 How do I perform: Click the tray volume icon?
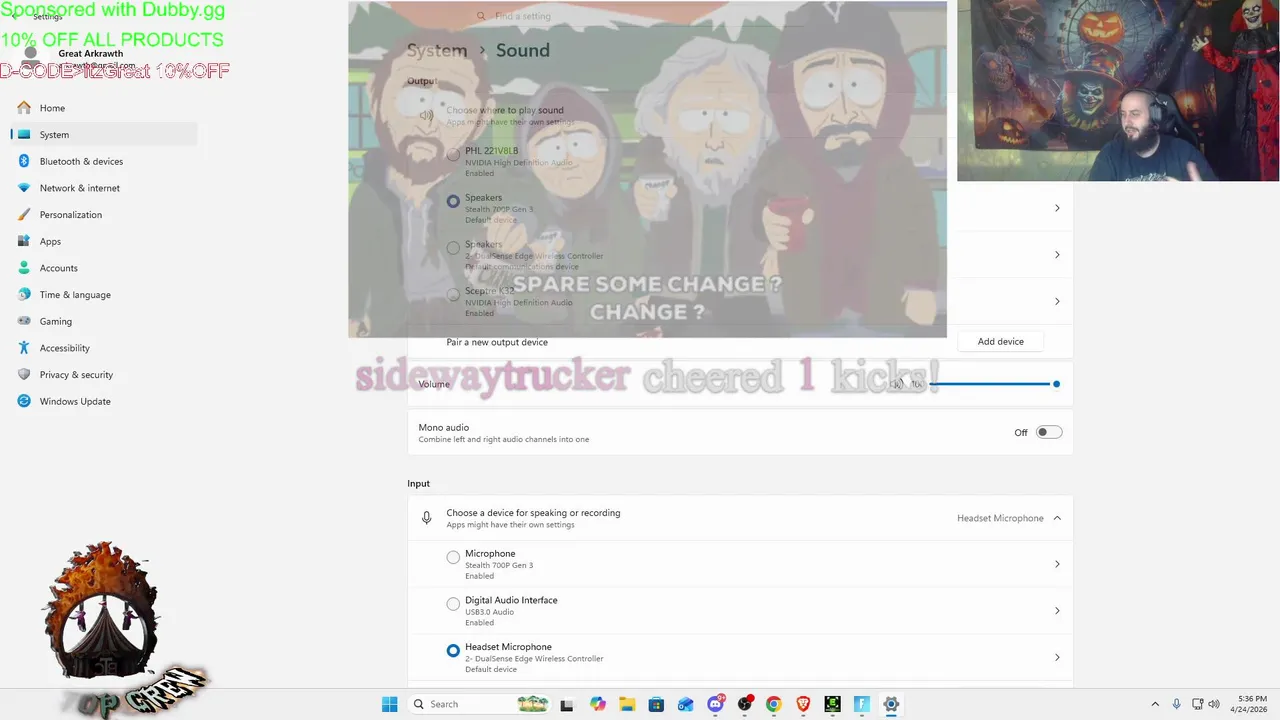pyautogui.click(x=1214, y=704)
